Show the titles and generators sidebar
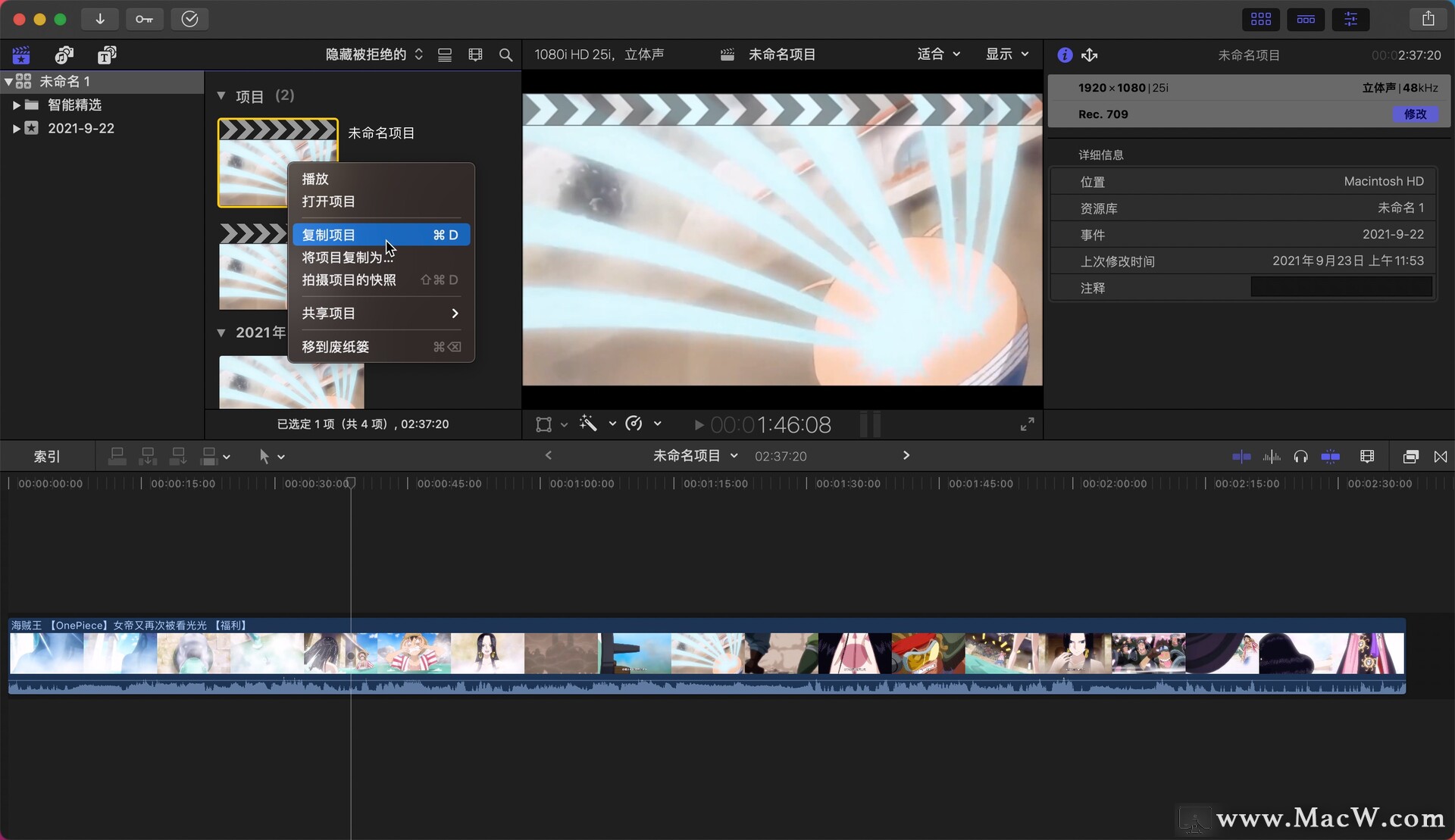The image size is (1455, 840). pyautogui.click(x=107, y=55)
